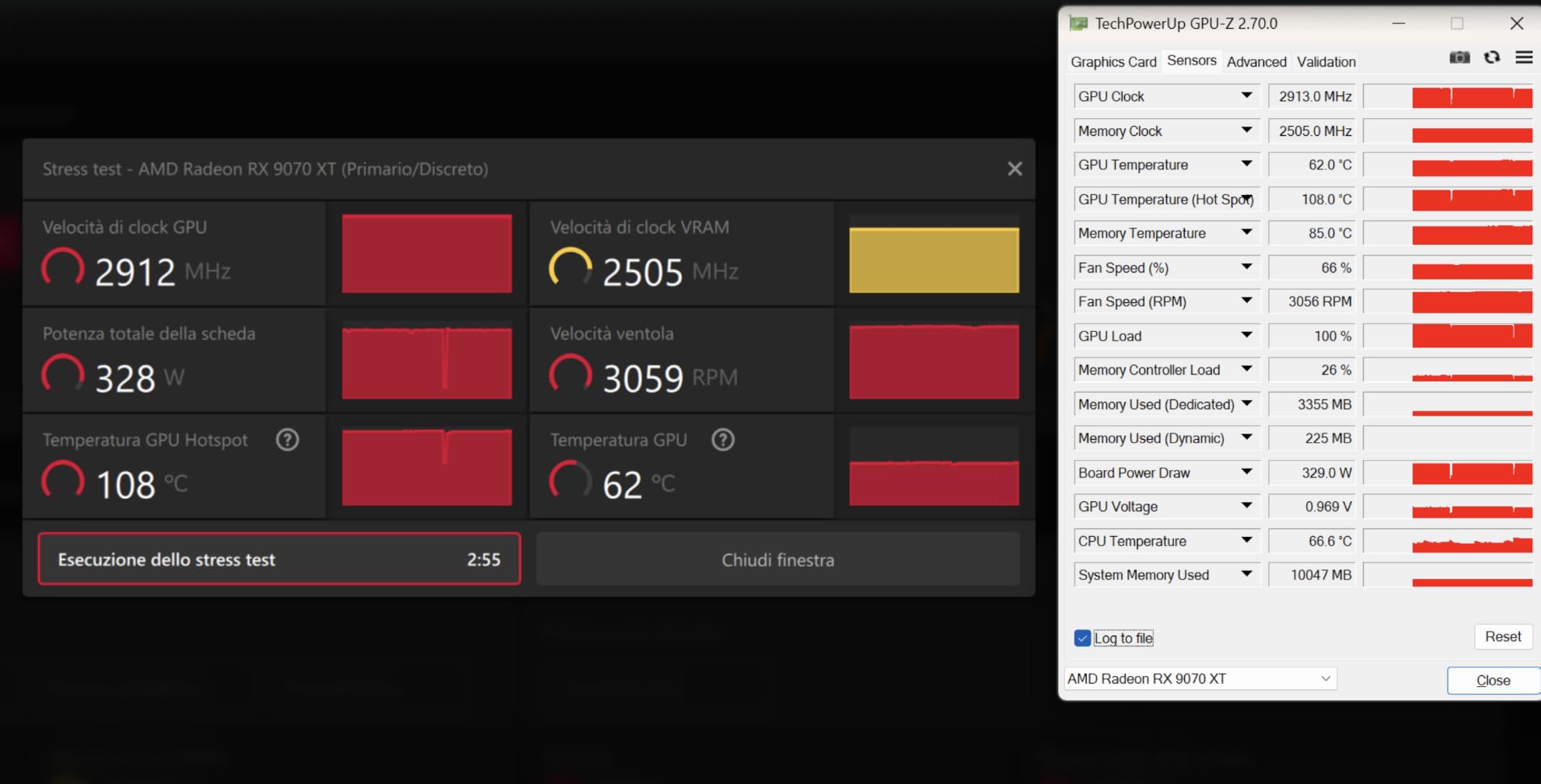Open the AMD Radeon RX 9070 XT card selector
The image size is (1541, 784).
coord(1200,678)
